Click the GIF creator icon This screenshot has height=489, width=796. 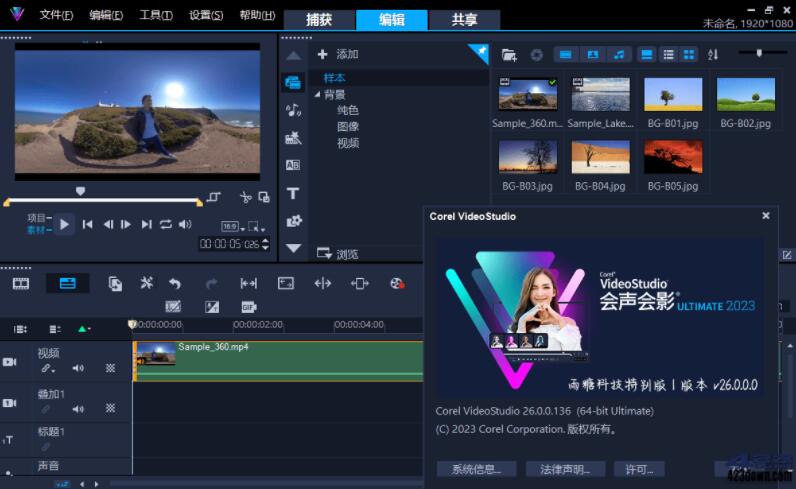coord(249,307)
